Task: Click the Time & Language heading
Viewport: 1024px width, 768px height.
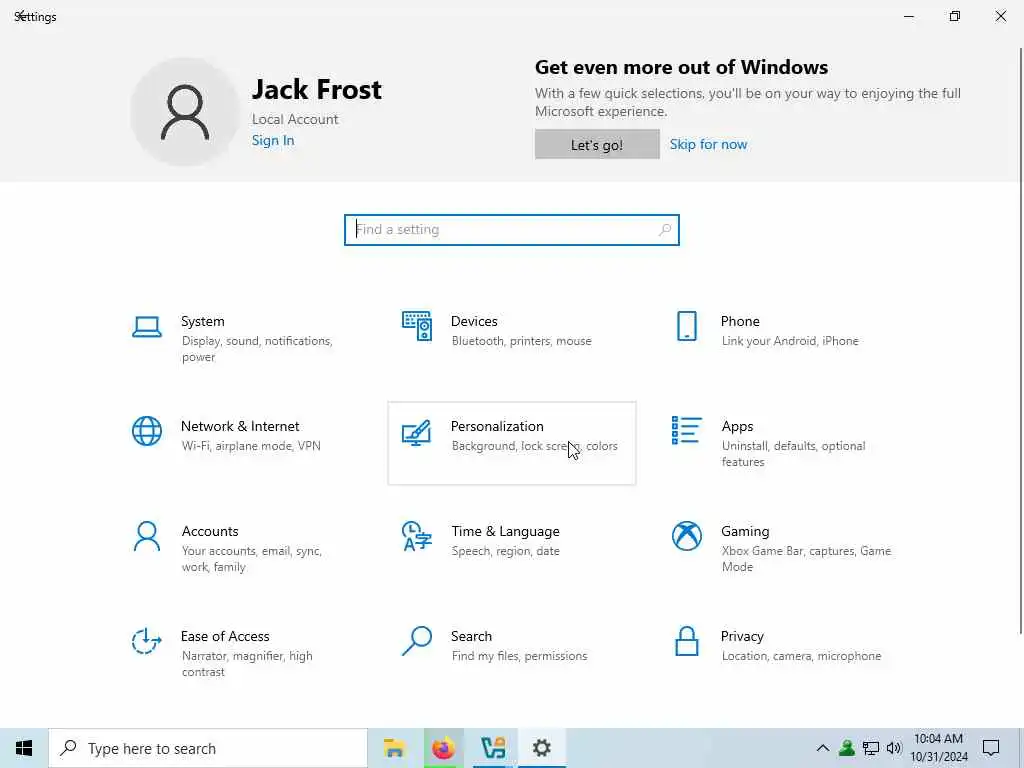Action: [505, 532]
